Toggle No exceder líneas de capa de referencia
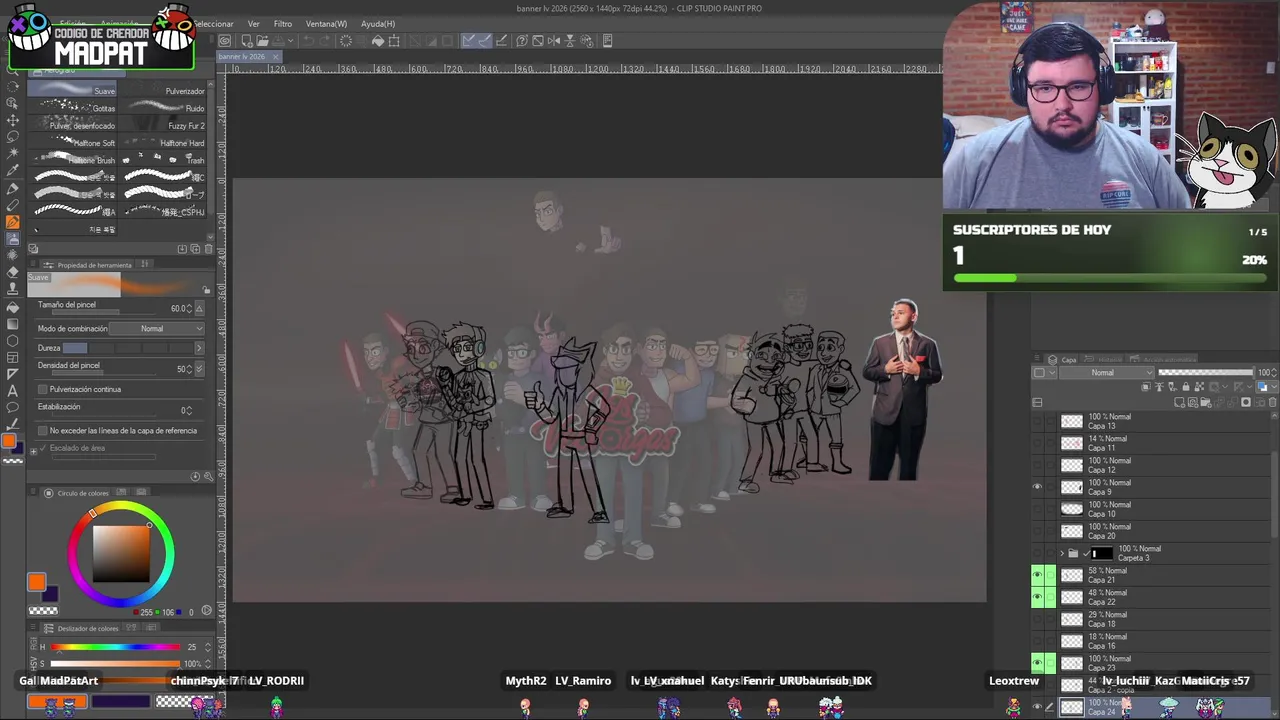The height and width of the screenshot is (720, 1280). click(x=42, y=430)
